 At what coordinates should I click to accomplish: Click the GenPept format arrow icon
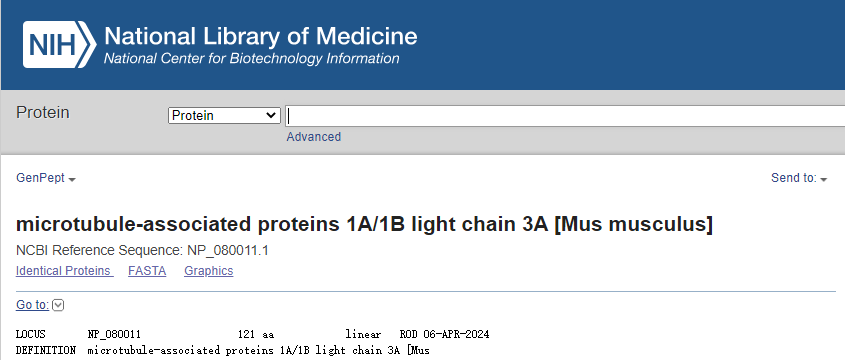(x=72, y=179)
